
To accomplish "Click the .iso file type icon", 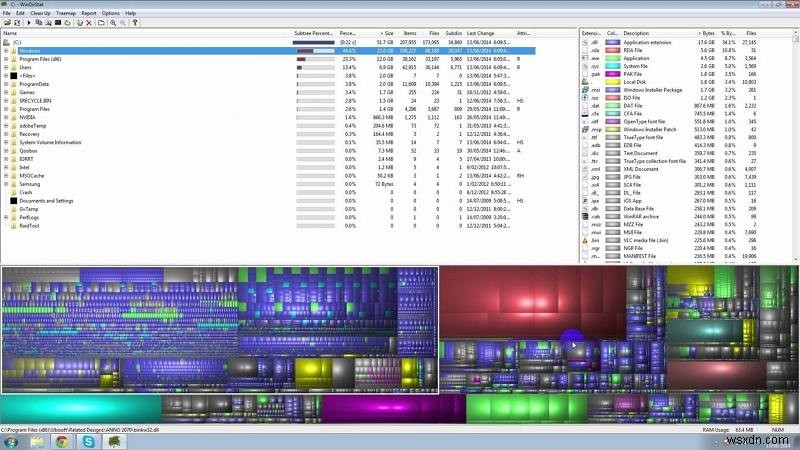I will (585, 97).
